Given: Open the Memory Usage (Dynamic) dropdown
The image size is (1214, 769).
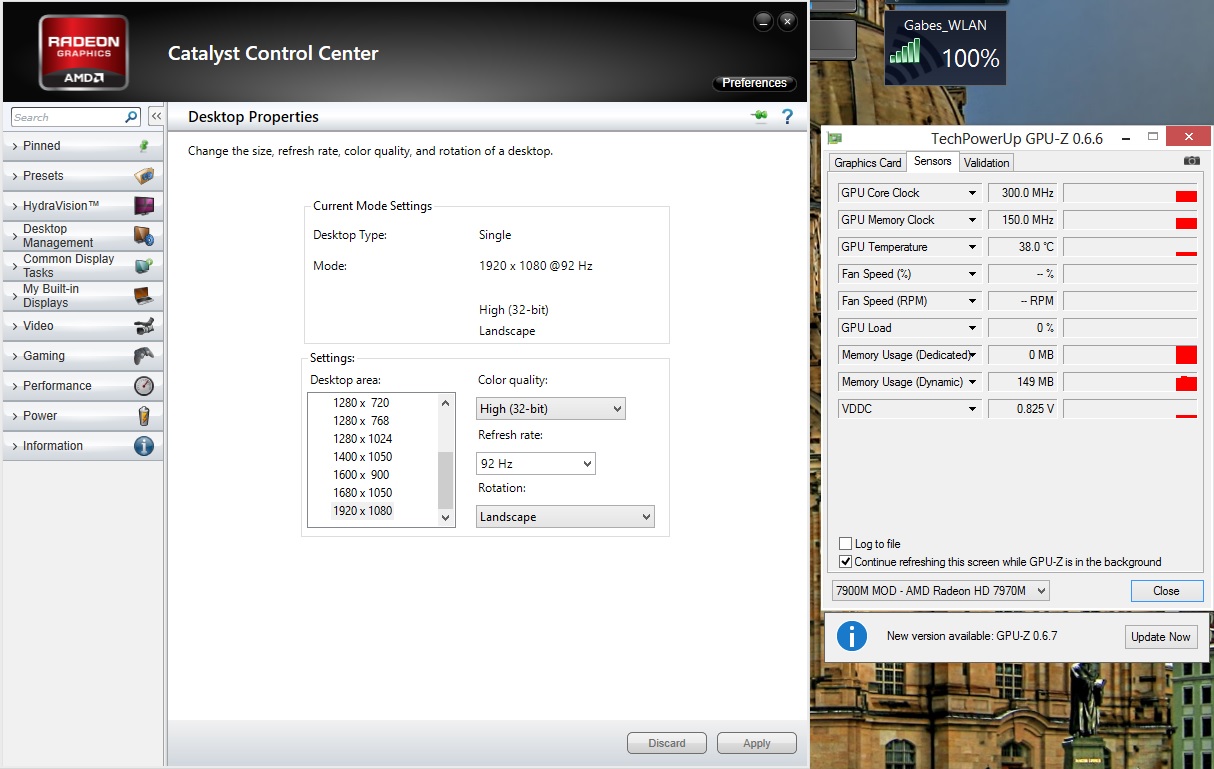Looking at the screenshot, I should pos(971,382).
